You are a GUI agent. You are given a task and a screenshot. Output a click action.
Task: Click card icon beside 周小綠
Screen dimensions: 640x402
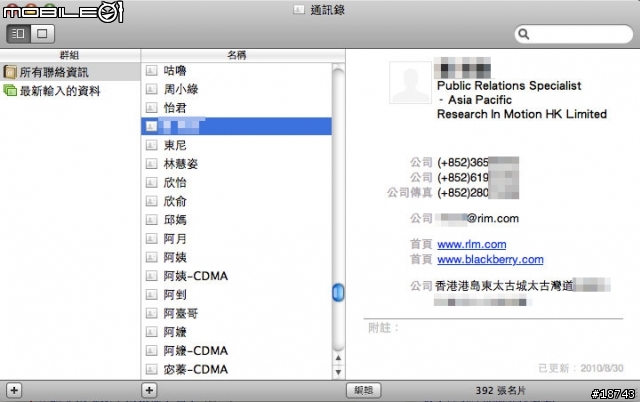point(151,89)
